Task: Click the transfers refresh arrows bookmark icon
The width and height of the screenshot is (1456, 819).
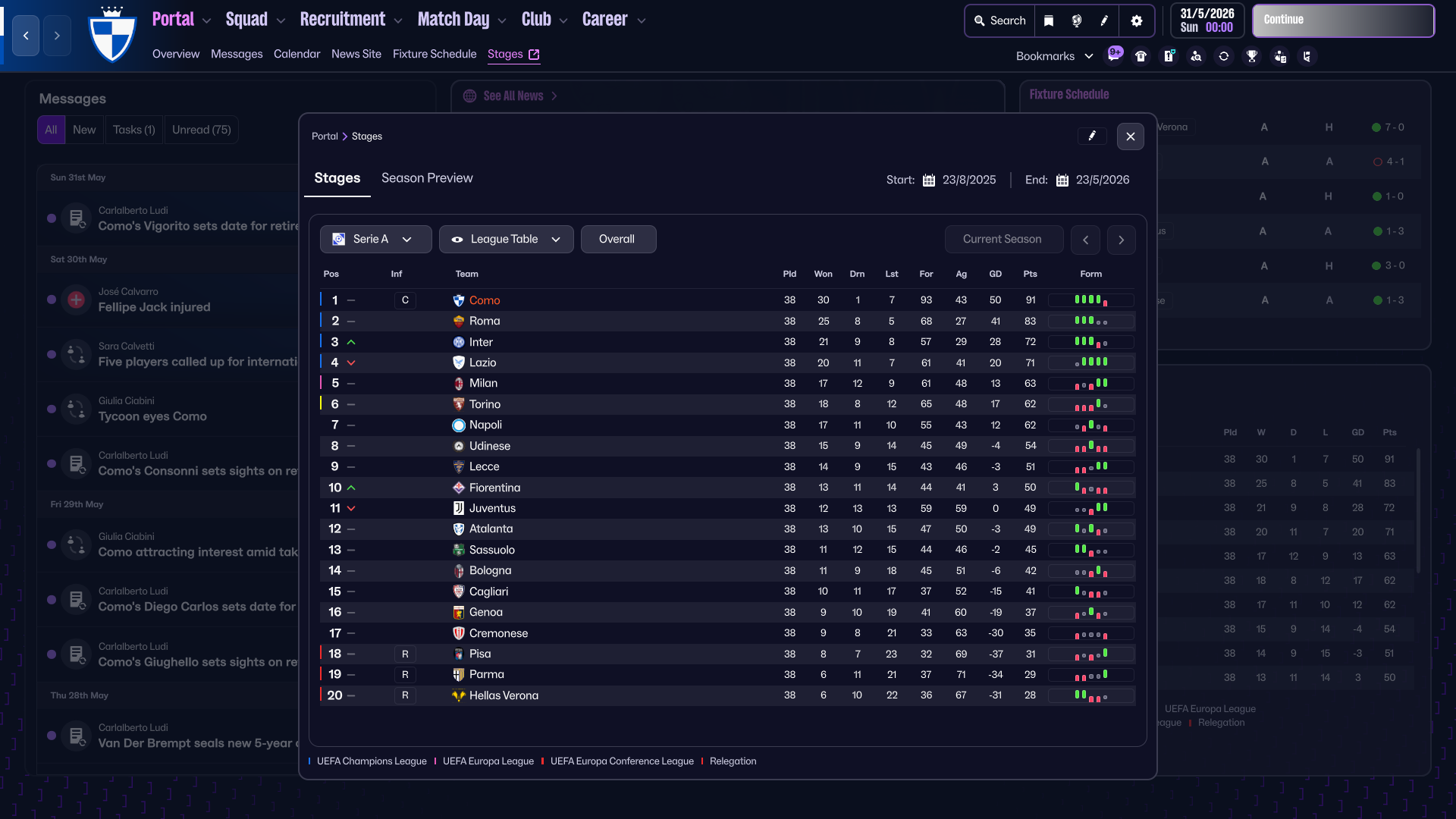Action: (1224, 56)
